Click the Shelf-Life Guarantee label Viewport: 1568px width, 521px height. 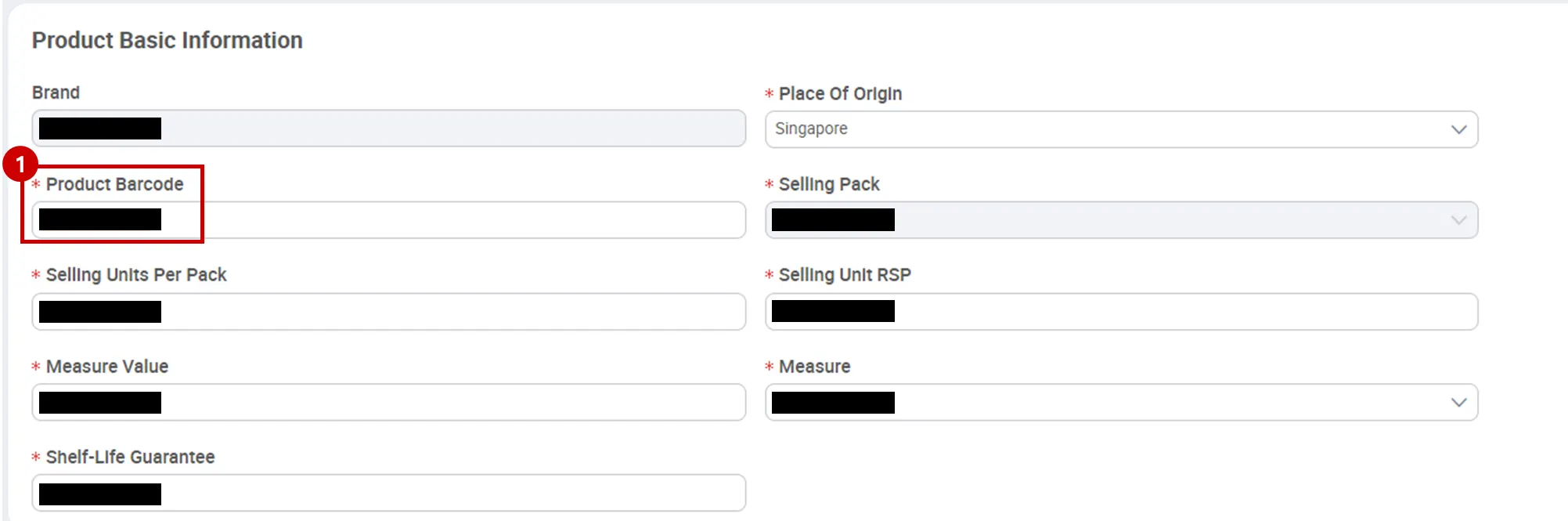pyautogui.click(x=130, y=457)
